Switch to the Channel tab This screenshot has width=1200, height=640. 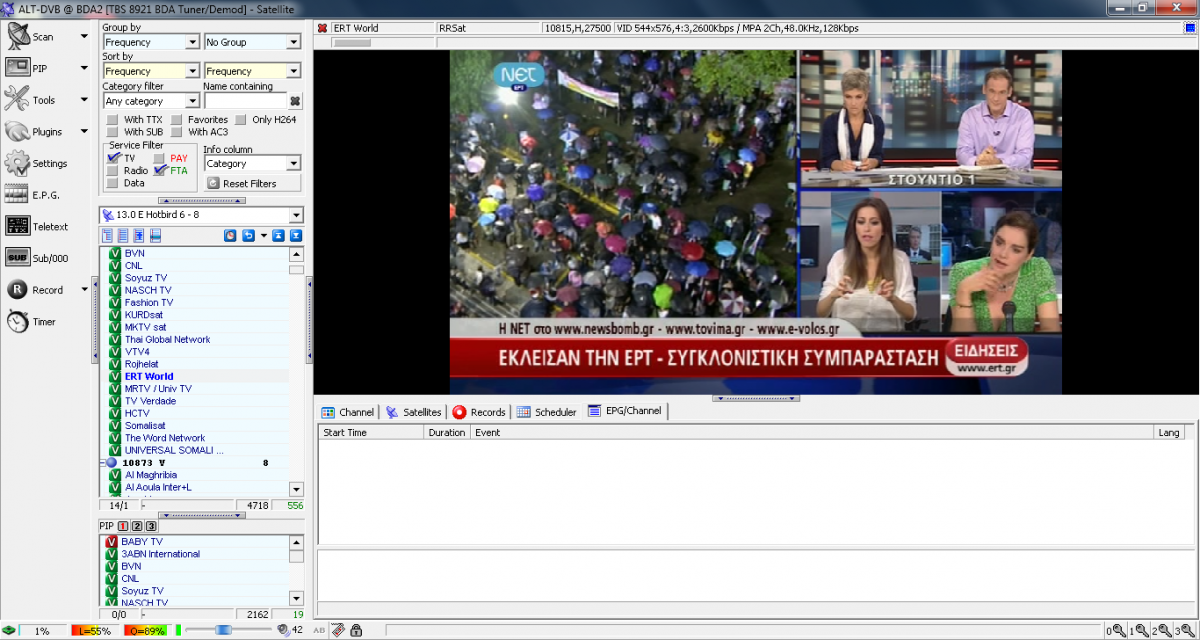[348, 412]
